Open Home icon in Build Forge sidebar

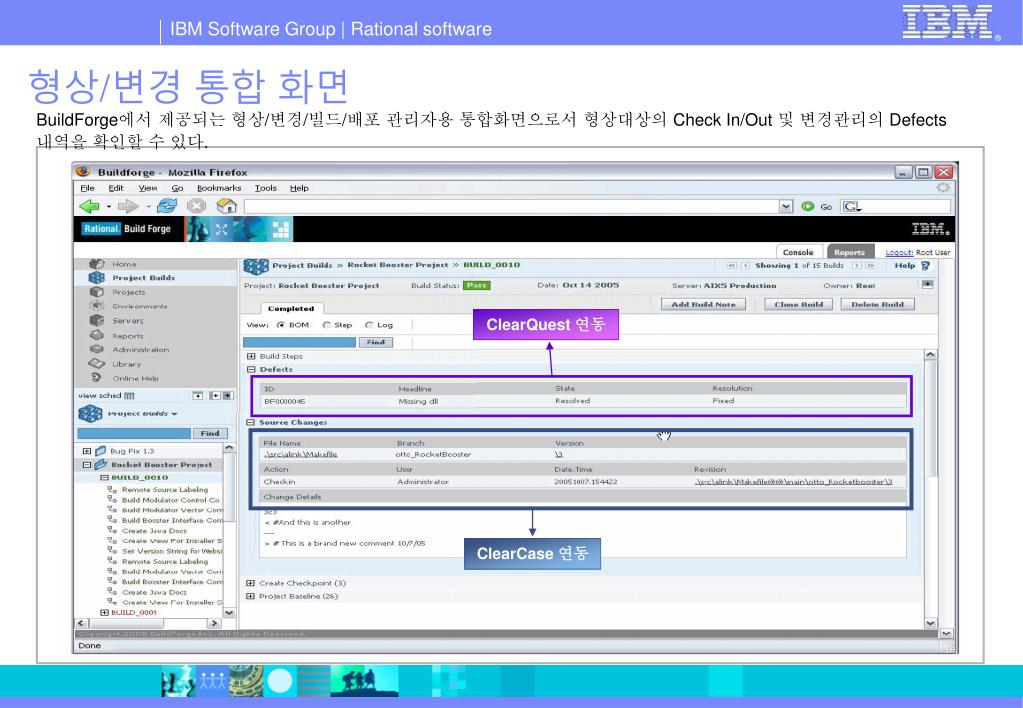(x=97, y=264)
